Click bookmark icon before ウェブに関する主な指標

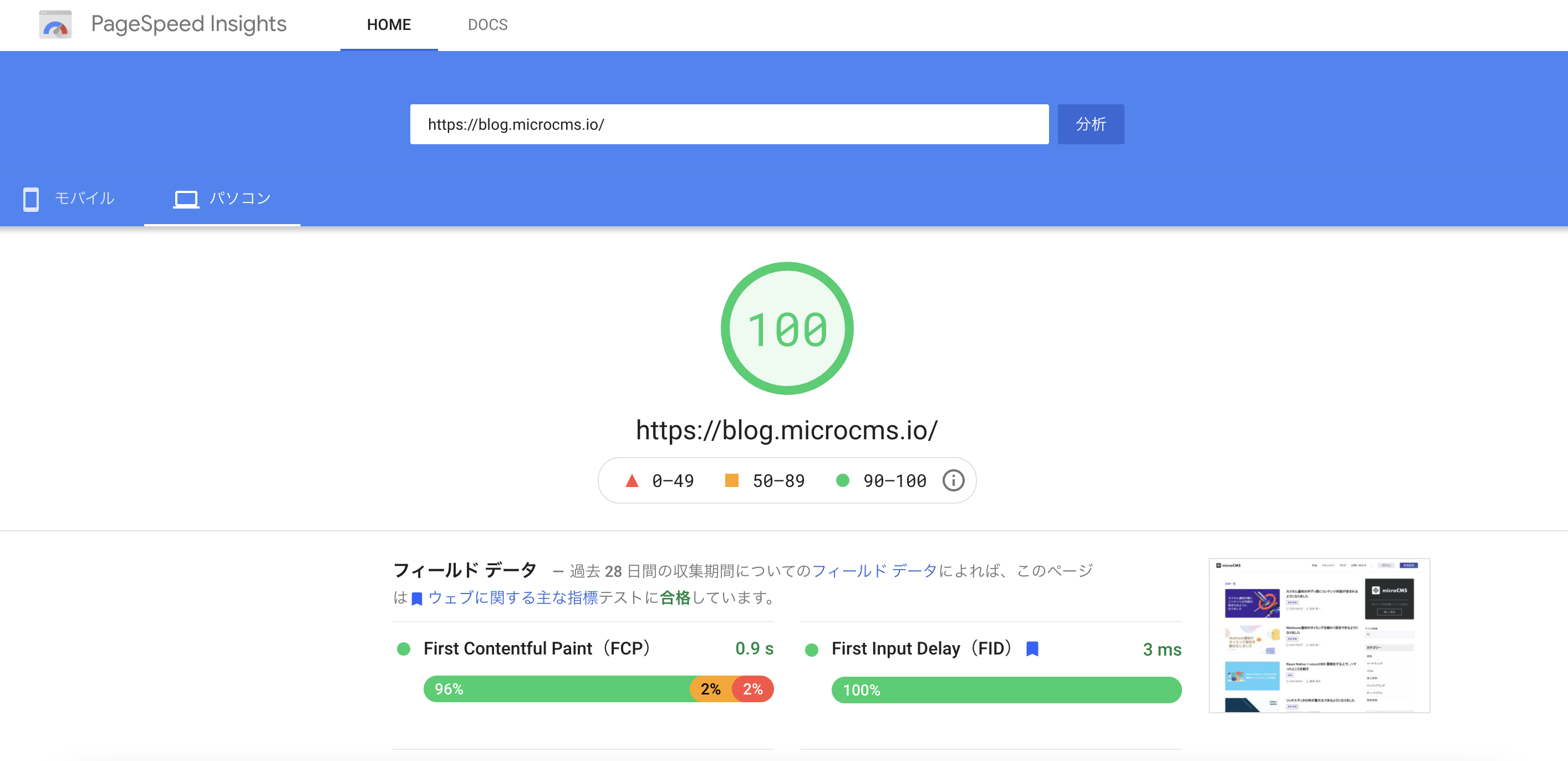pyautogui.click(x=417, y=599)
